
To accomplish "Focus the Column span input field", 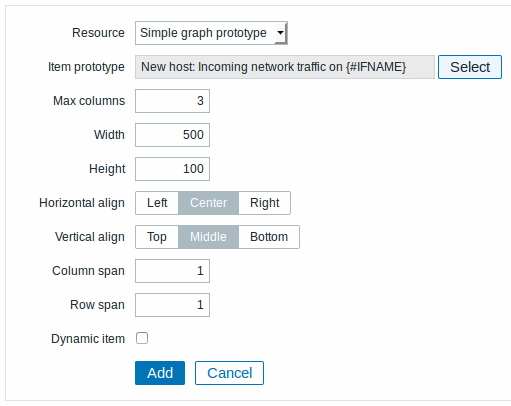I will point(172,271).
